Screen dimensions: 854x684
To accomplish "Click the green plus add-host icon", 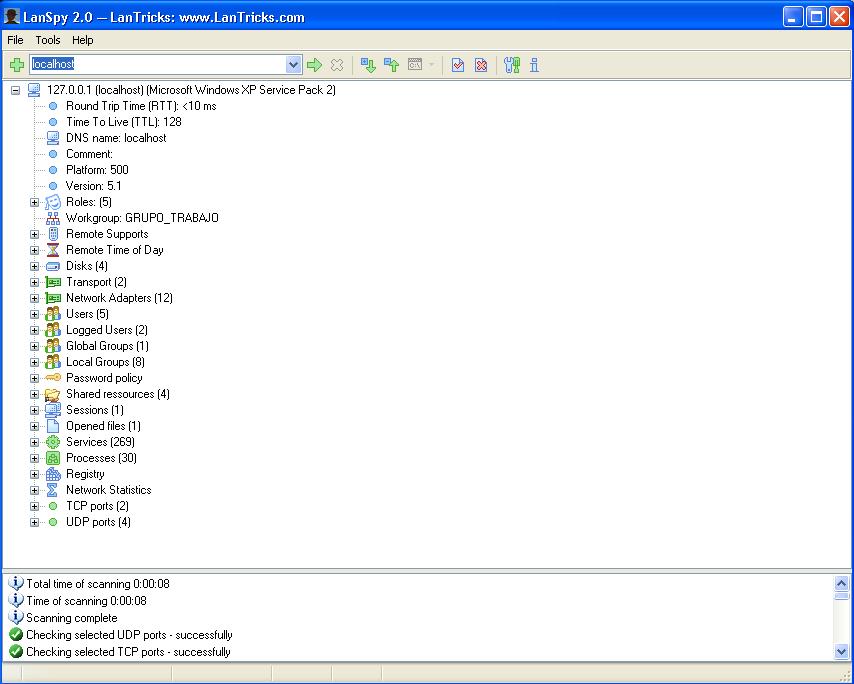I will [17, 65].
